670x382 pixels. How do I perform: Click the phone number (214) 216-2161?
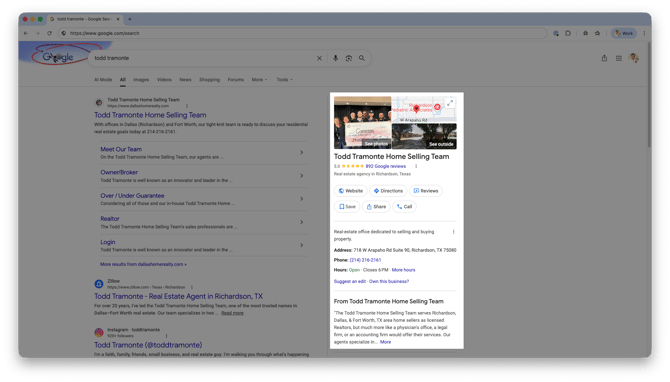coord(365,260)
